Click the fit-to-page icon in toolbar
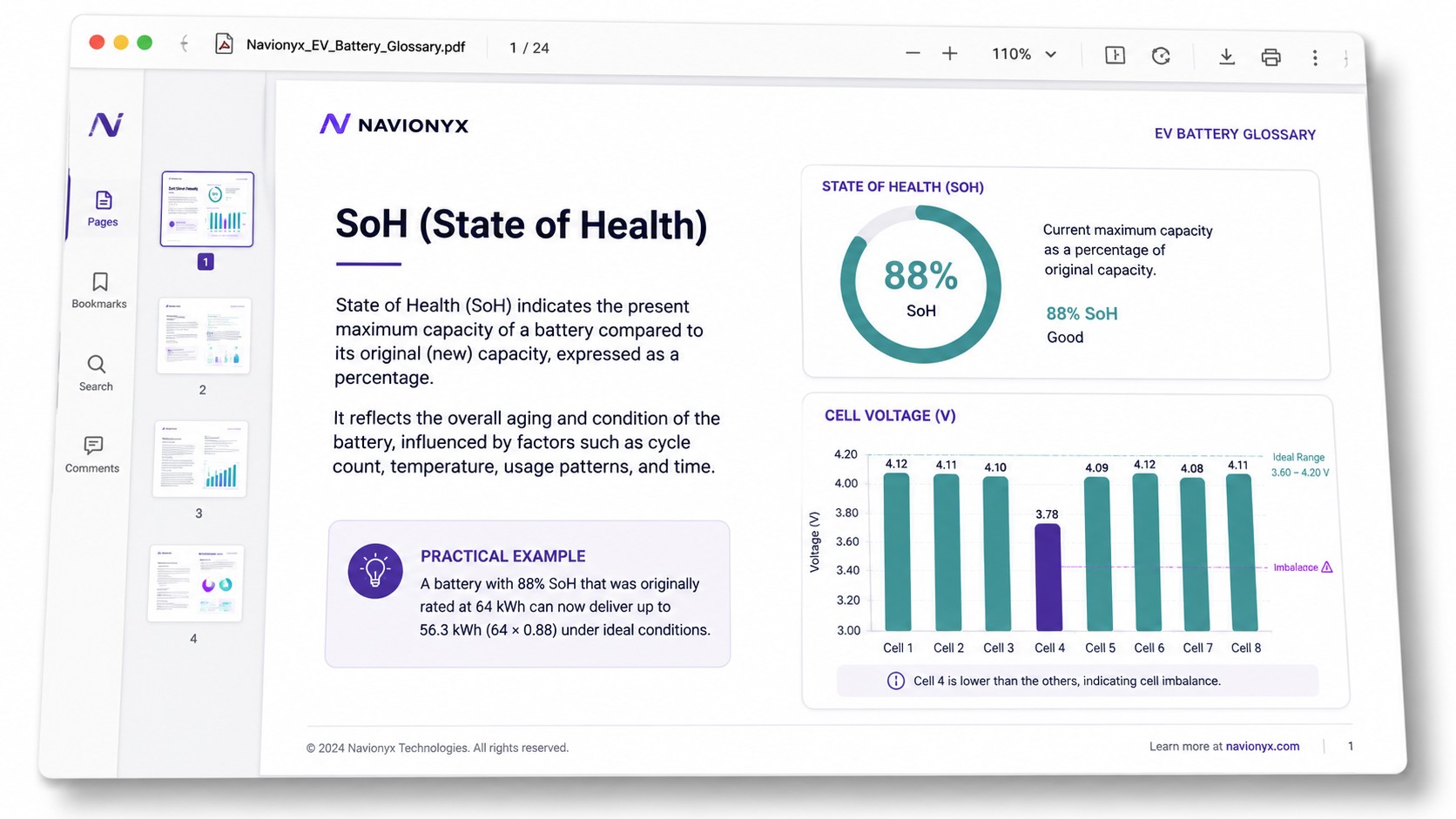Image resolution: width=1456 pixels, height=819 pixels. pyautogui.click(x=1115, y=55)
